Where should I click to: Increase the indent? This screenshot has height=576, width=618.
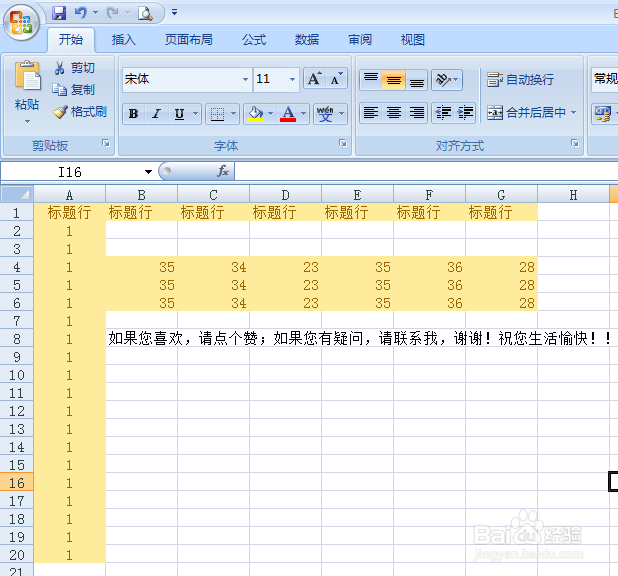pyautogui.click(x=465, y=113)
